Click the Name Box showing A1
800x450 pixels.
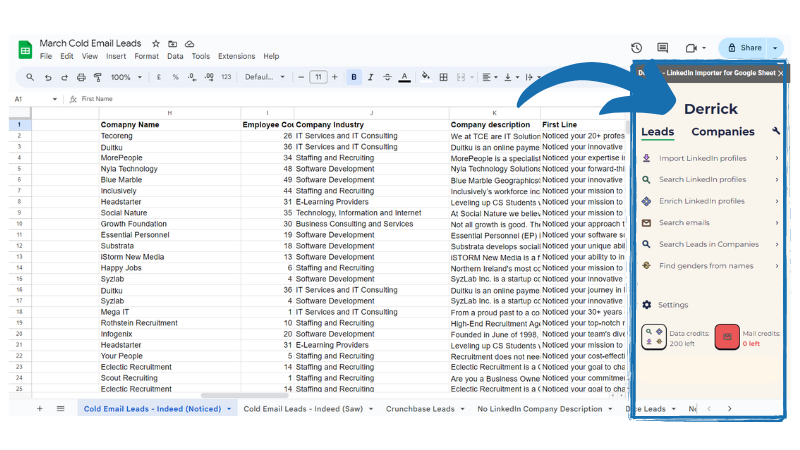pos(36,99)
